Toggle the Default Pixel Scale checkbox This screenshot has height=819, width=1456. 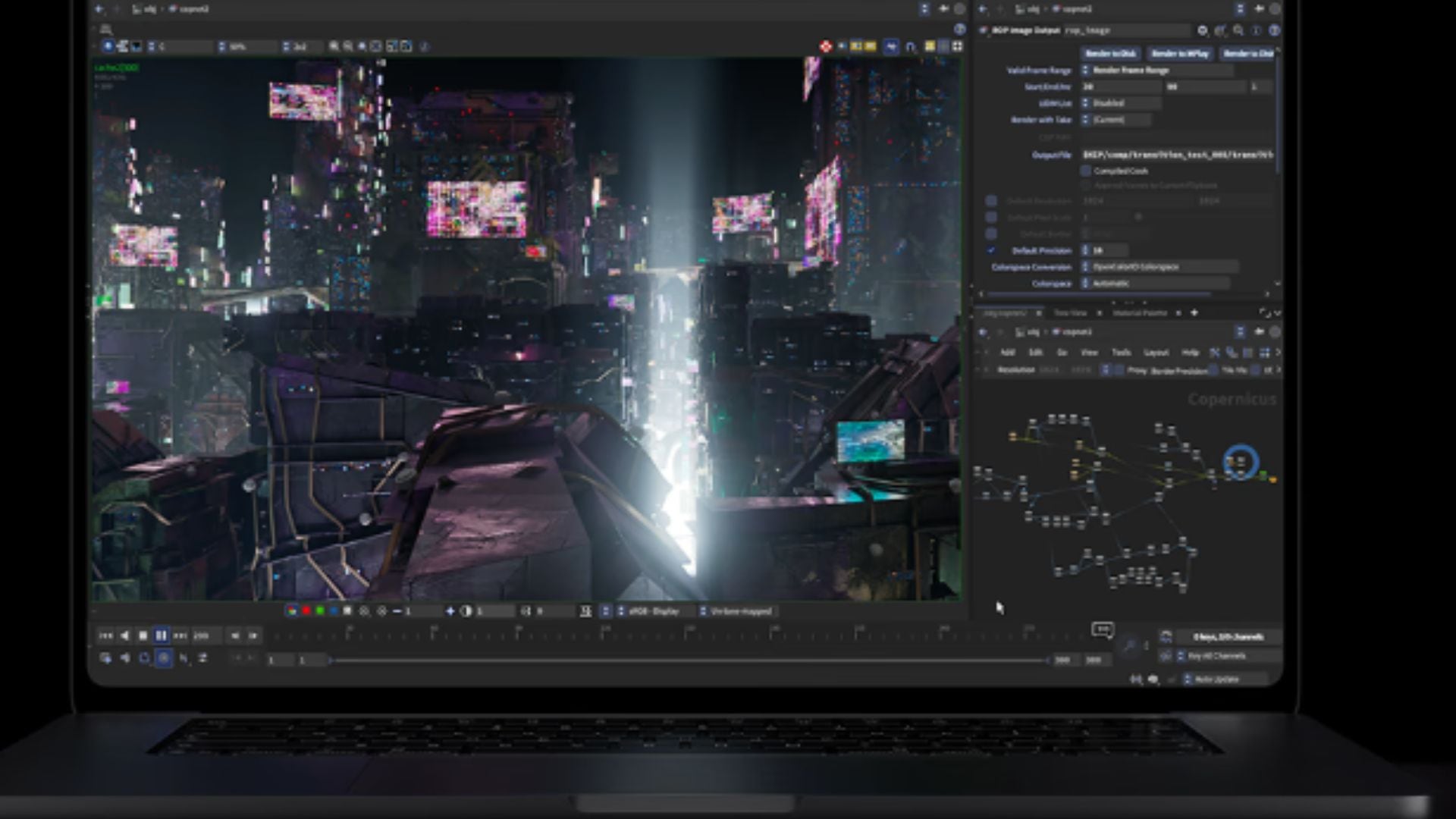click(x=991, y=217)
